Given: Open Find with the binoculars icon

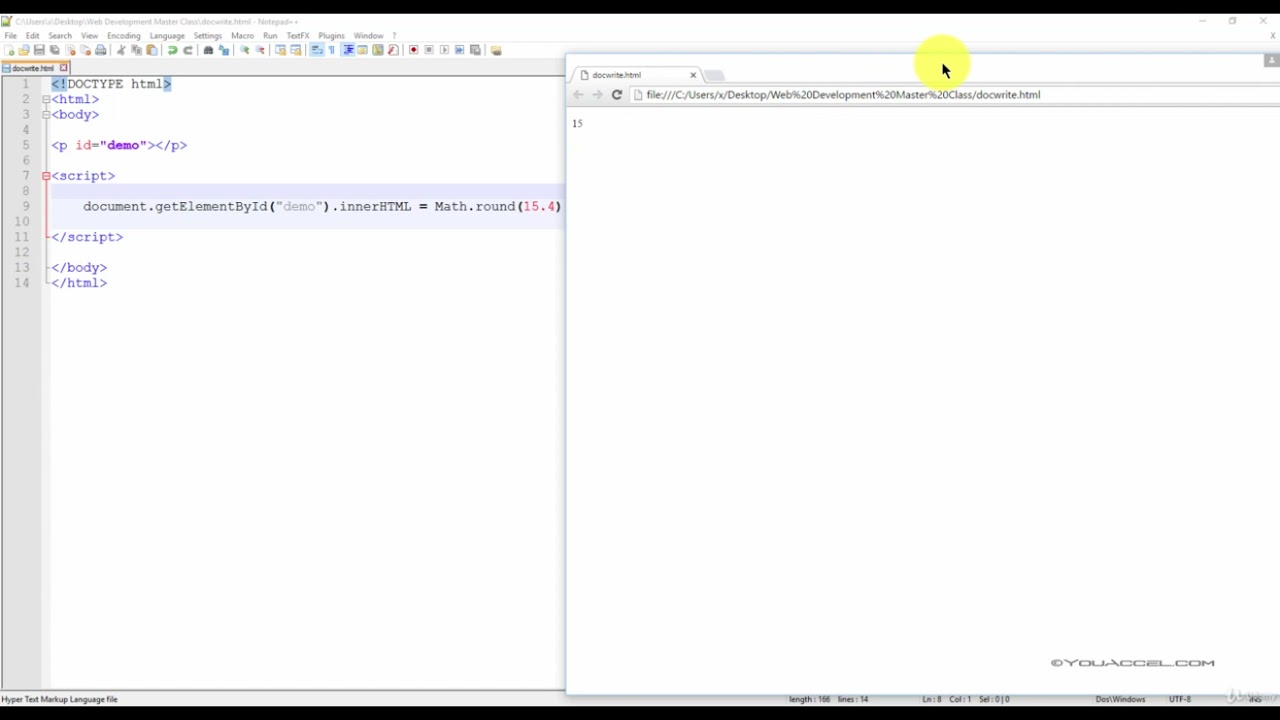Looking at the screenshot, I should pyautogui.click(x=208, y=50).
